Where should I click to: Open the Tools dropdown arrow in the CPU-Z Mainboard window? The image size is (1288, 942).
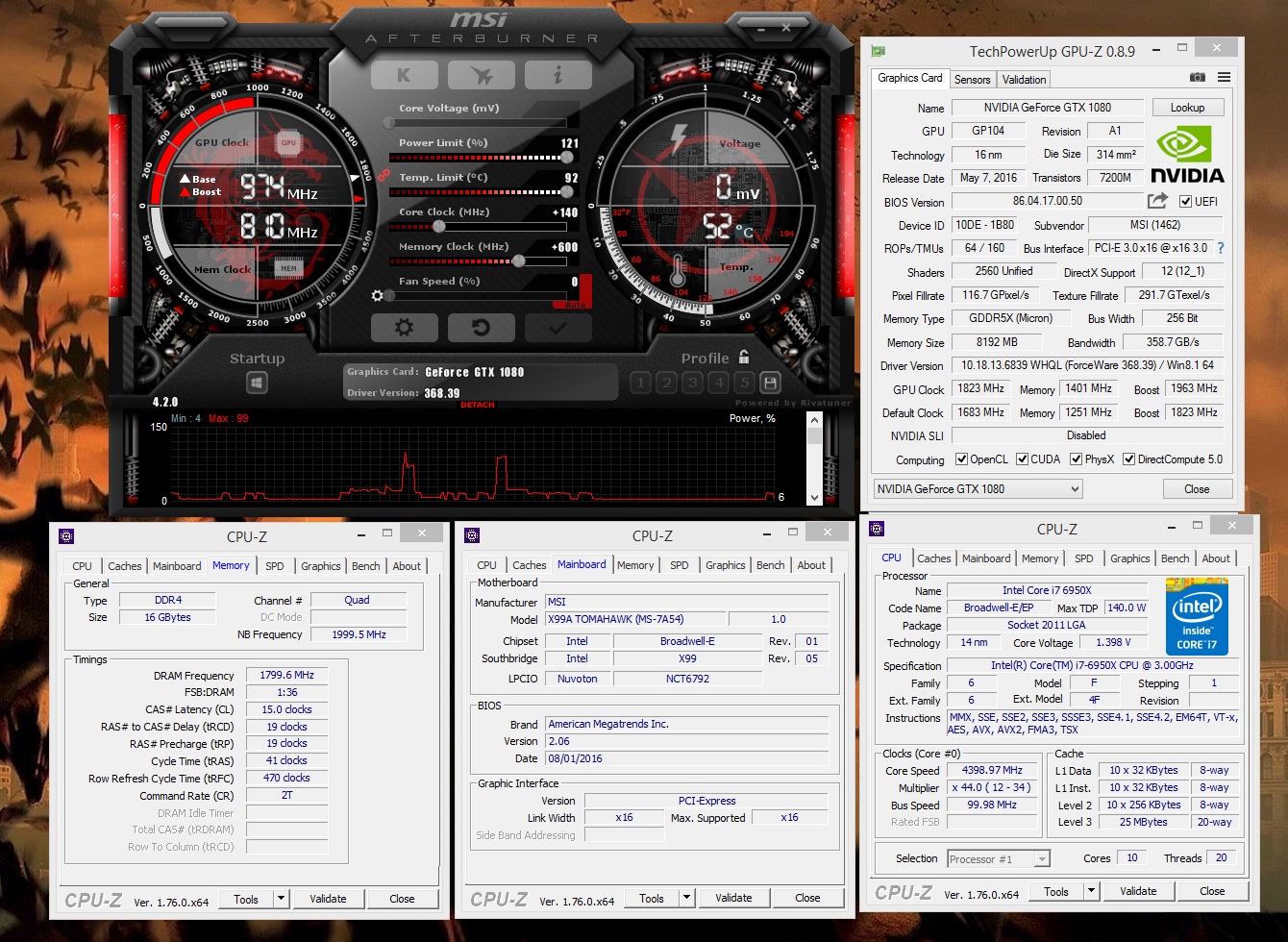coord(686,898)
